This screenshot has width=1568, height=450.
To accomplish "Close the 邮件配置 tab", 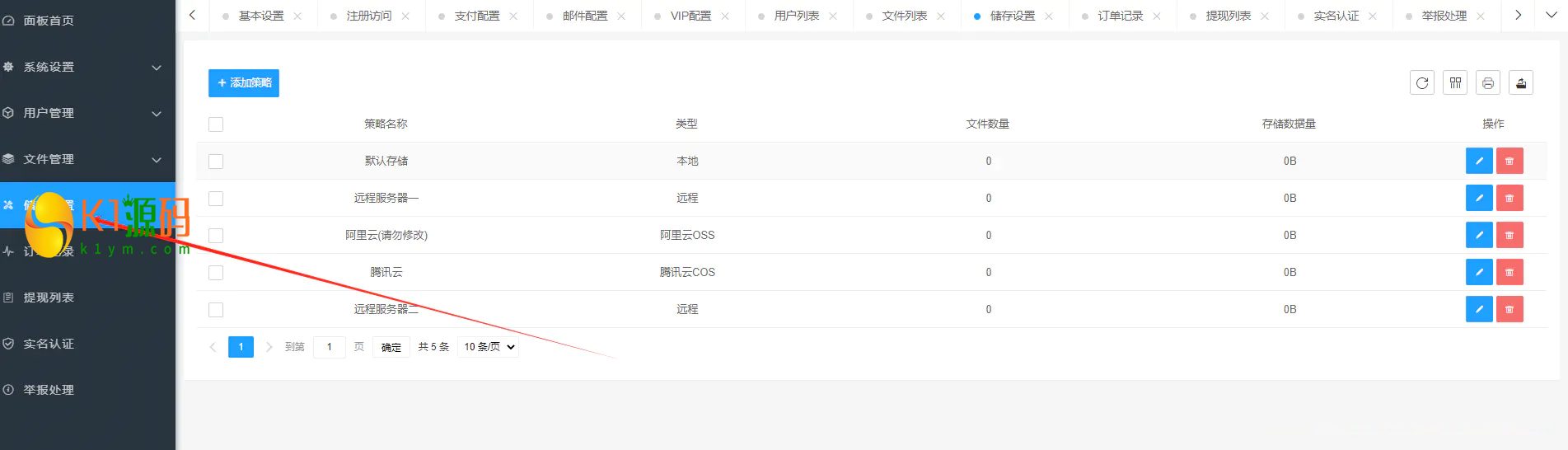I will (621, 16).
